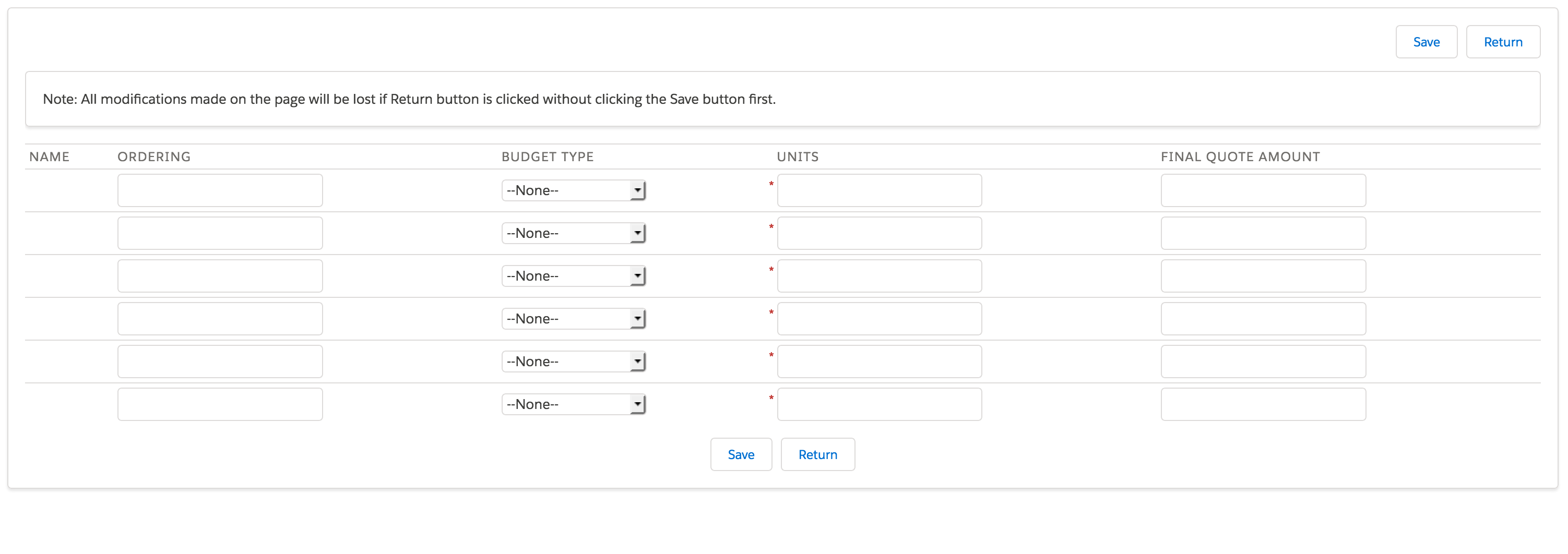
Task: Open first row Budget Type dropdown
Action: pyautogui.click(x=573, y=190)
